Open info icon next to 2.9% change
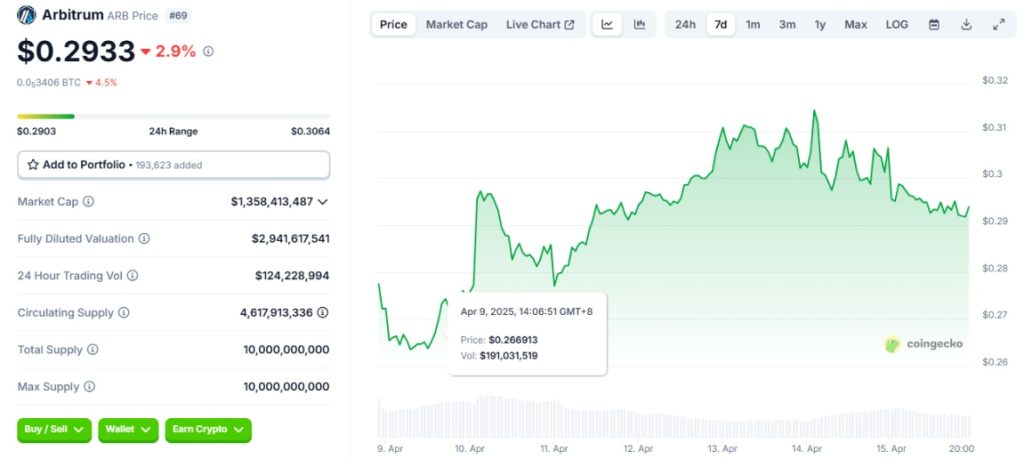The width and height of the screenshot is (1024, 459). pos(208,51)
